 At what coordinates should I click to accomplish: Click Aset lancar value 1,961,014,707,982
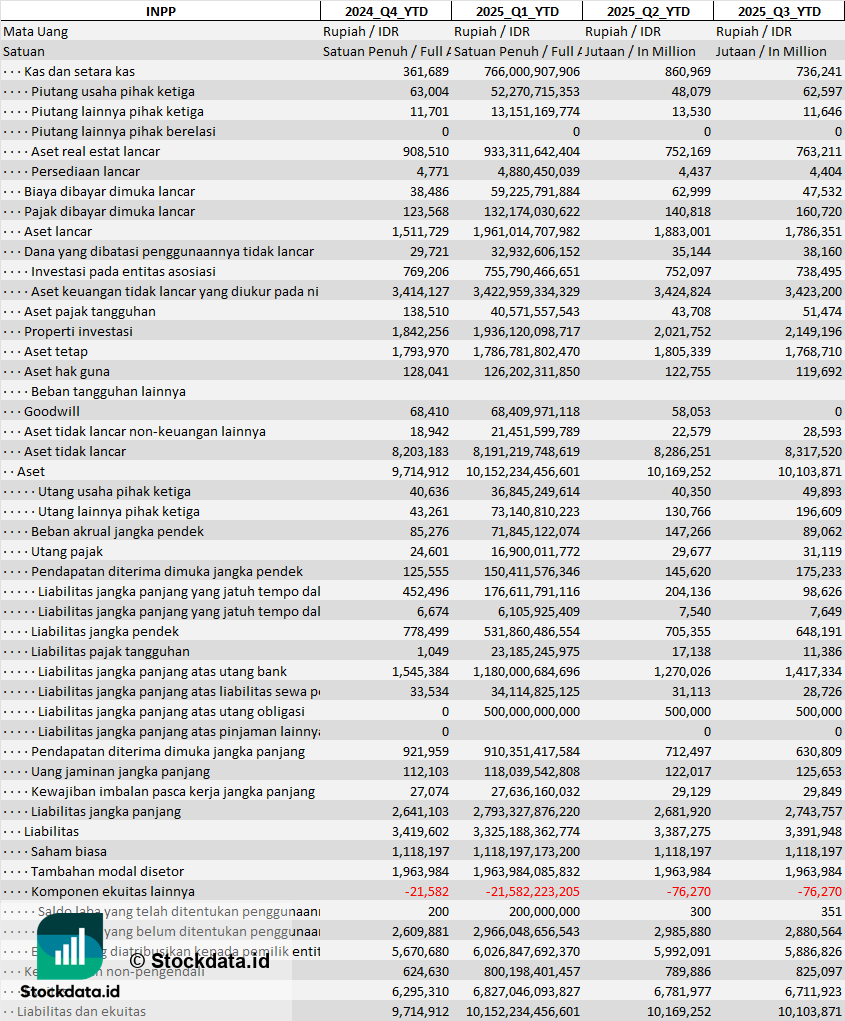[527, 232]
